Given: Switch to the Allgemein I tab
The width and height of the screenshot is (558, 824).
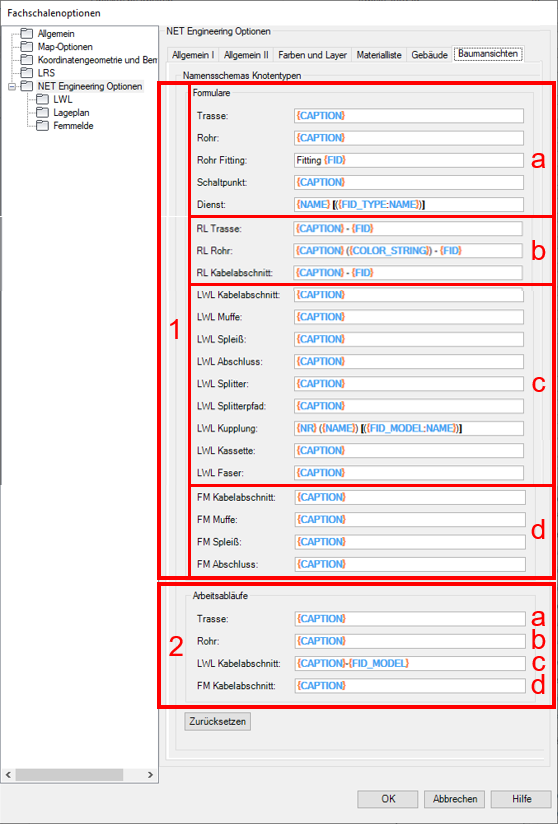Looking at the screenshot, I should click(x=193, y=55).
